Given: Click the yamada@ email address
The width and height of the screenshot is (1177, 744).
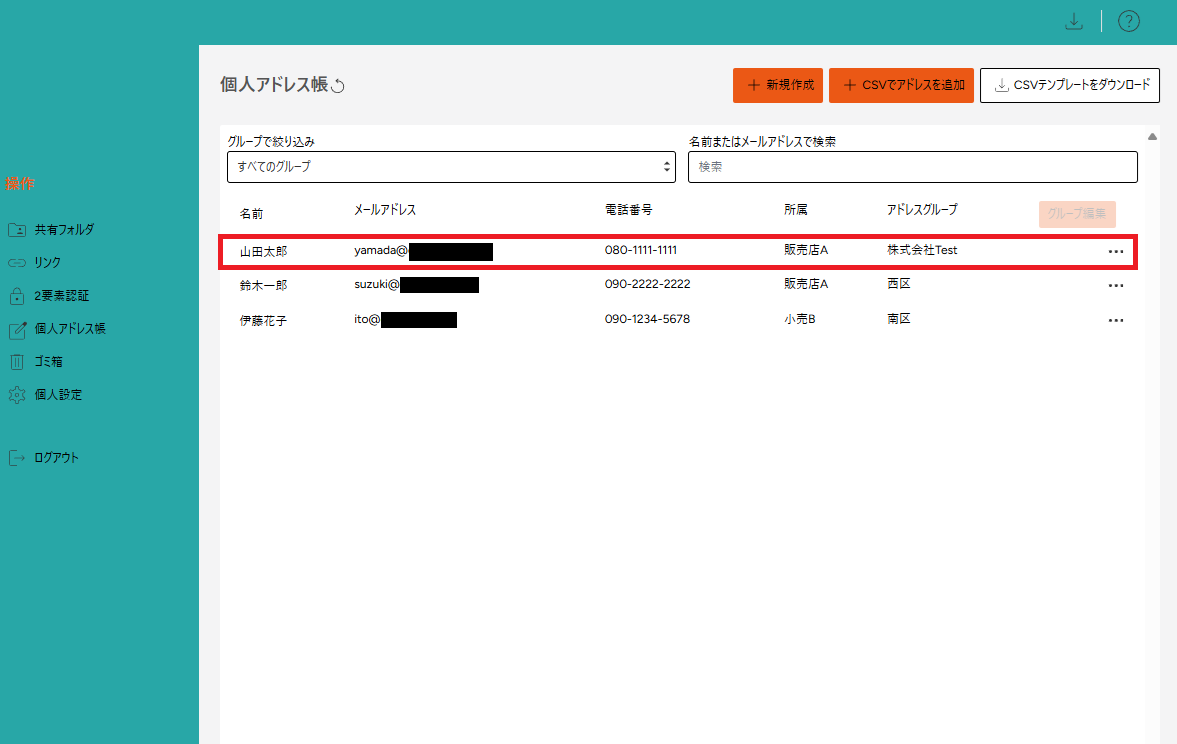Looking at the screenshot, I should pyautogui.click(x=423, y=251).
